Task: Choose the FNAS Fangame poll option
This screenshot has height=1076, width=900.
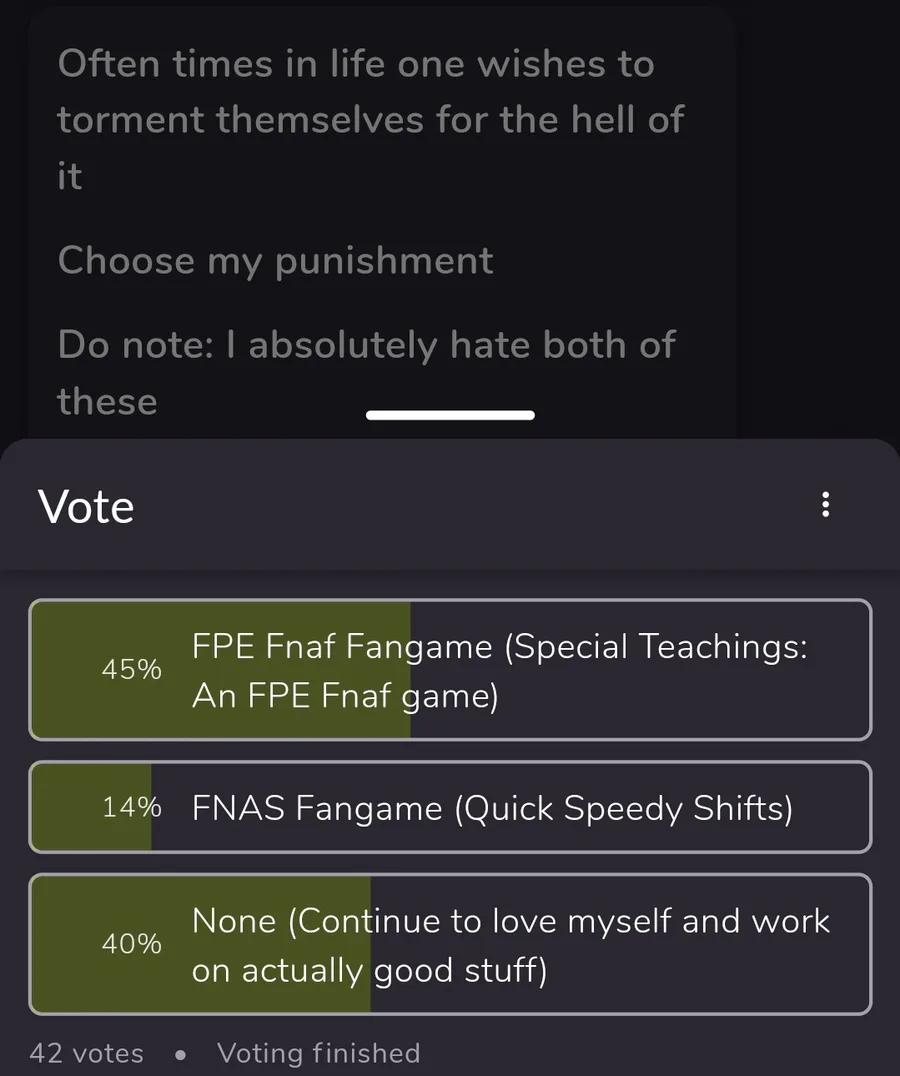Action: point(450,807)
